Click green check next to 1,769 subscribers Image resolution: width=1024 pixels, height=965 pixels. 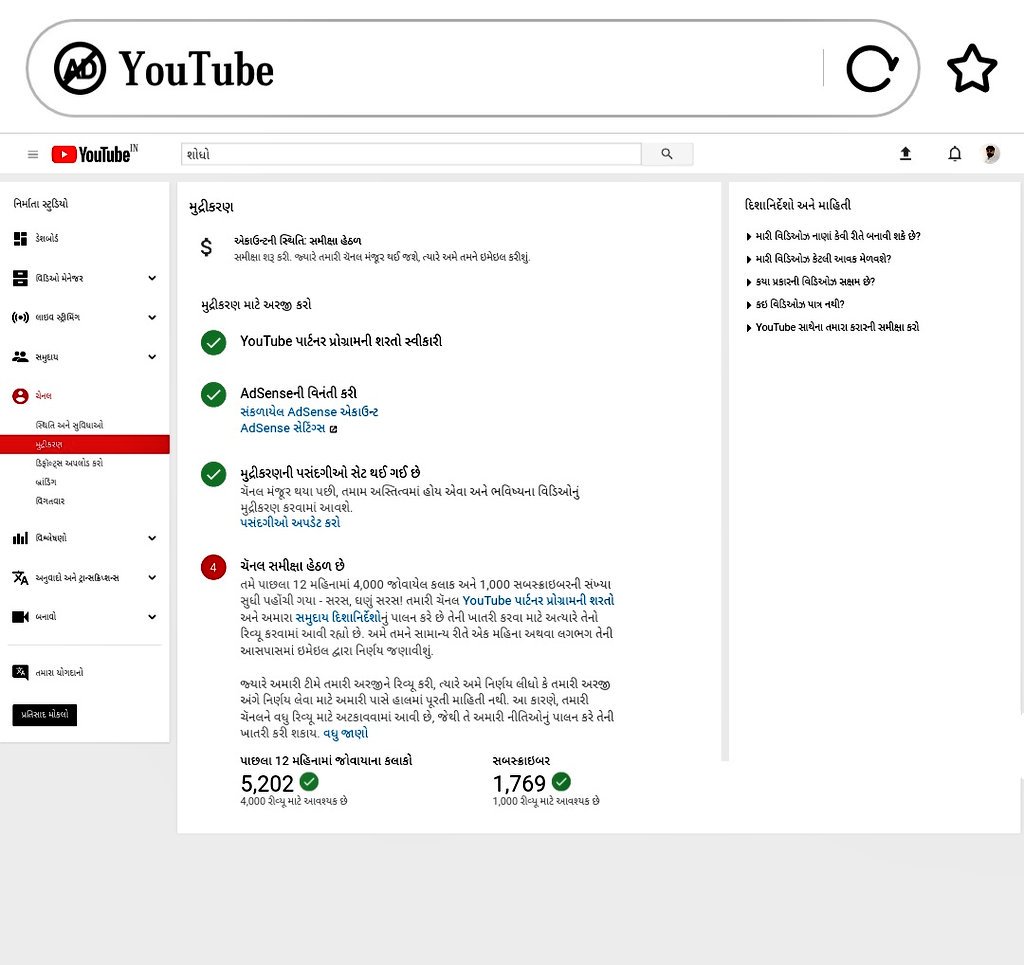[x=561, y=781]
